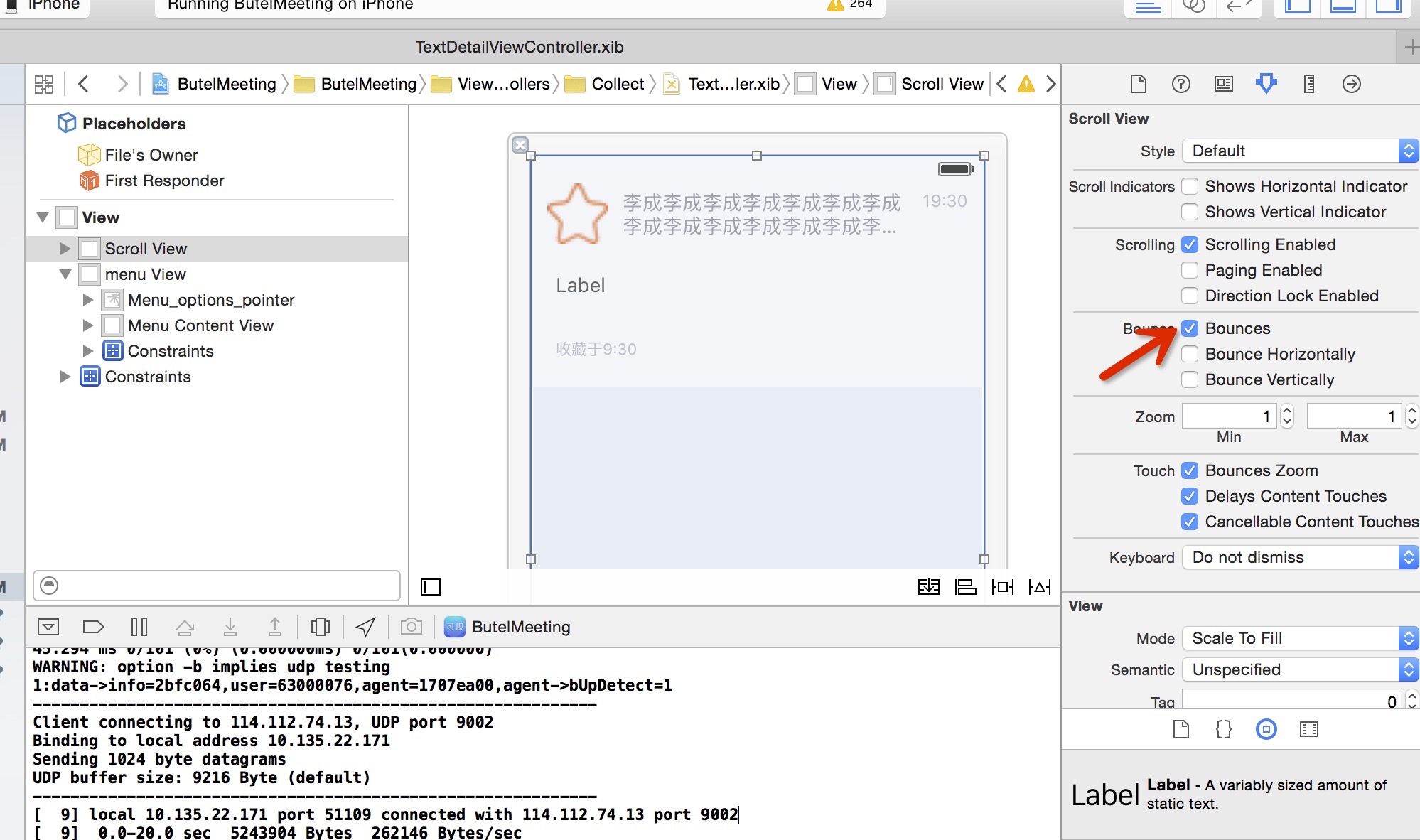Enable Bounce Vertically
This screenshot has height=840, width=1420.
click(x=1190, y=379)
